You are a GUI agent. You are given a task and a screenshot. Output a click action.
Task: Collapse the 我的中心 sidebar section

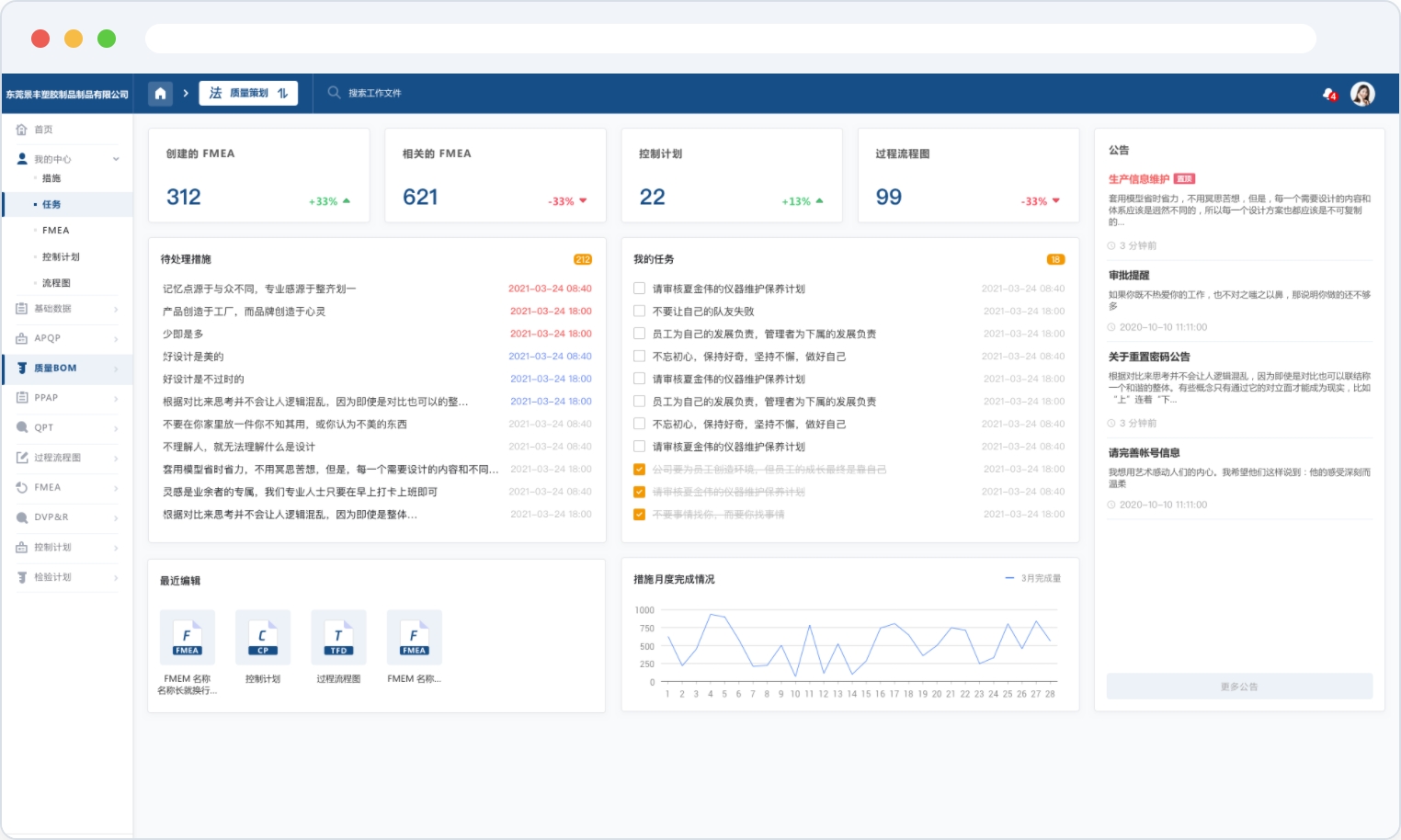[x=116, y=159]
